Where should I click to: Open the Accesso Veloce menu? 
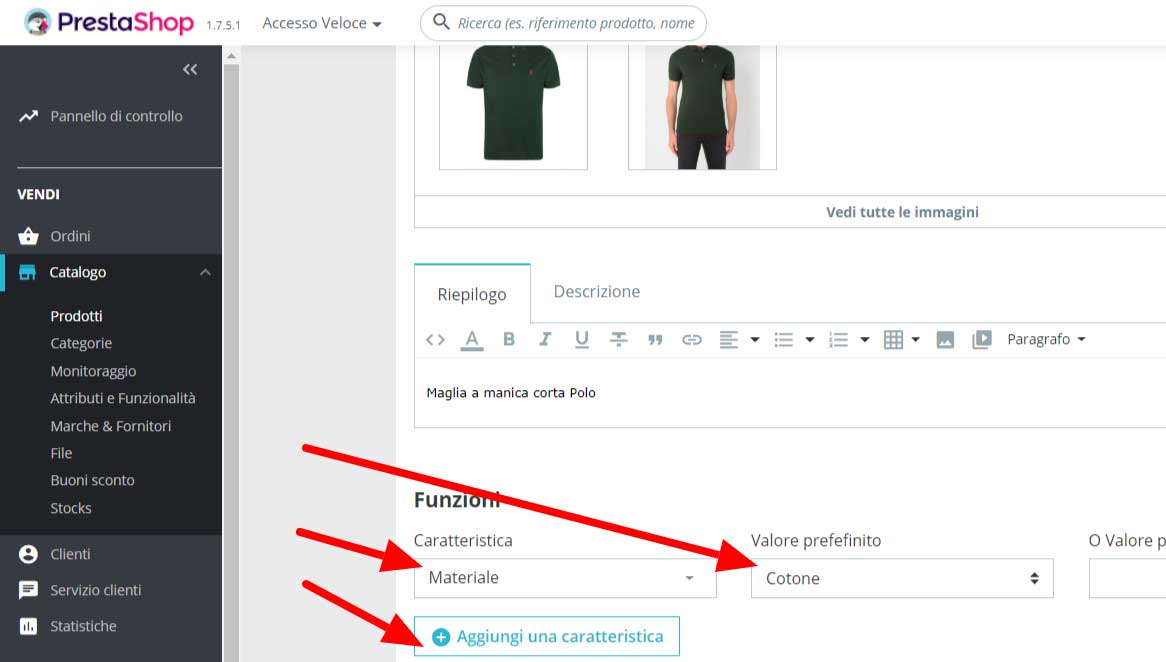tap(322, 22)
